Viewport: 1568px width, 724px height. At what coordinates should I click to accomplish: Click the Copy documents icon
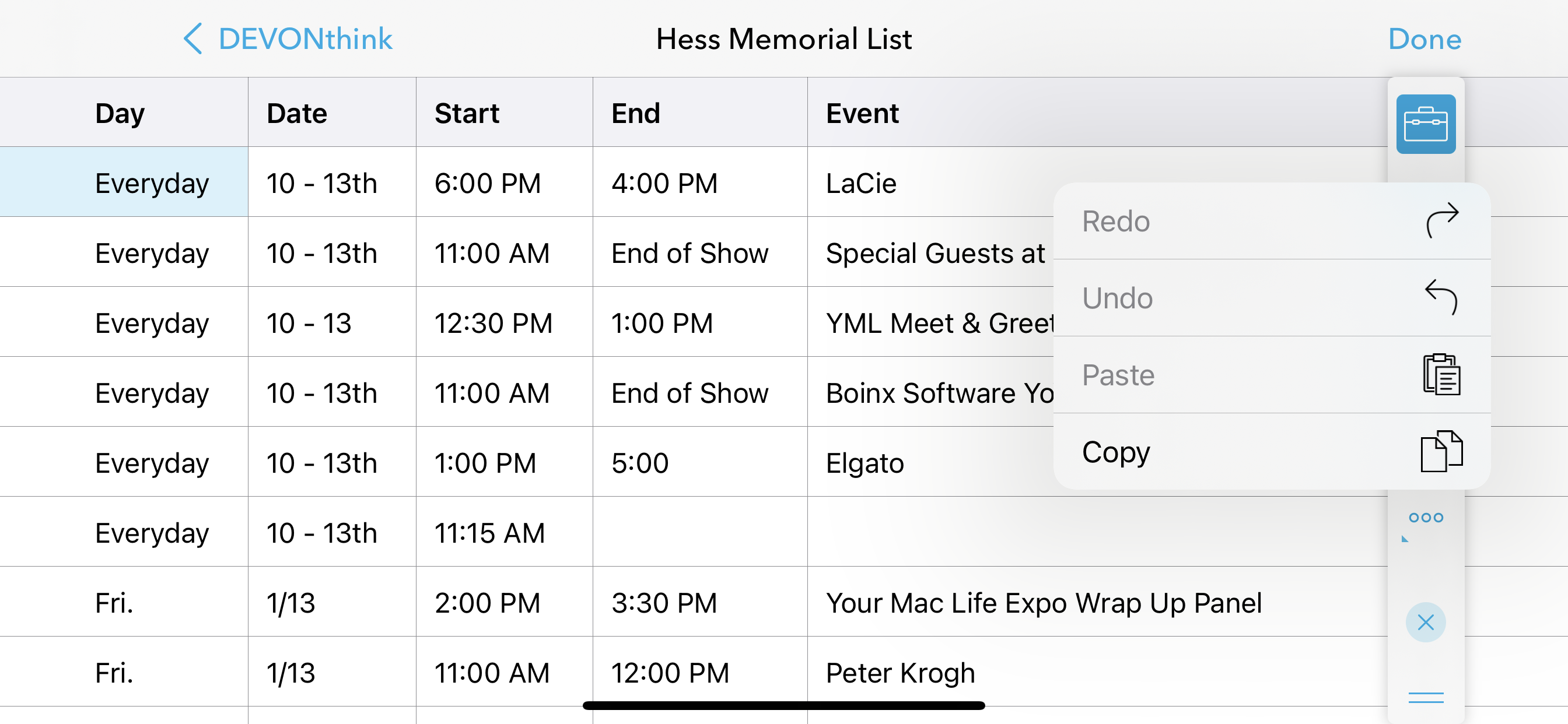coord(1442,451)
